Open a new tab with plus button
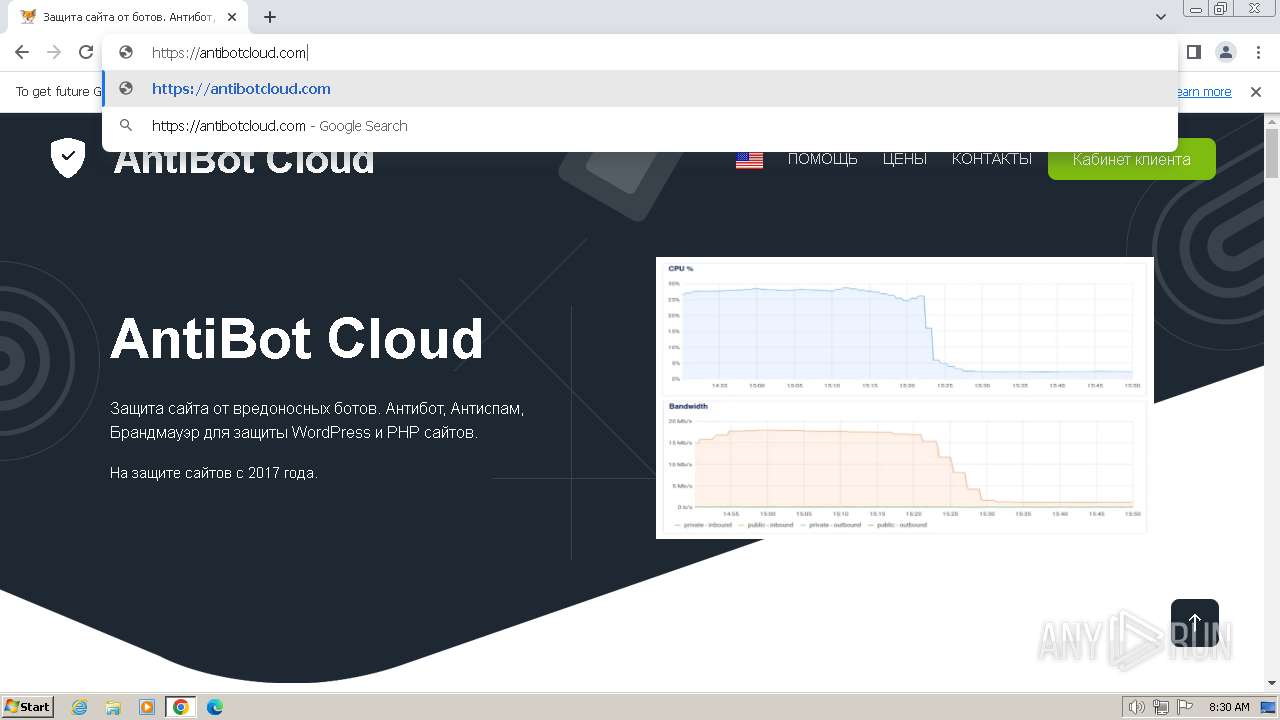Image resolution: width=1280 pixels, height=720 pixels. click(x=270, y=17)
